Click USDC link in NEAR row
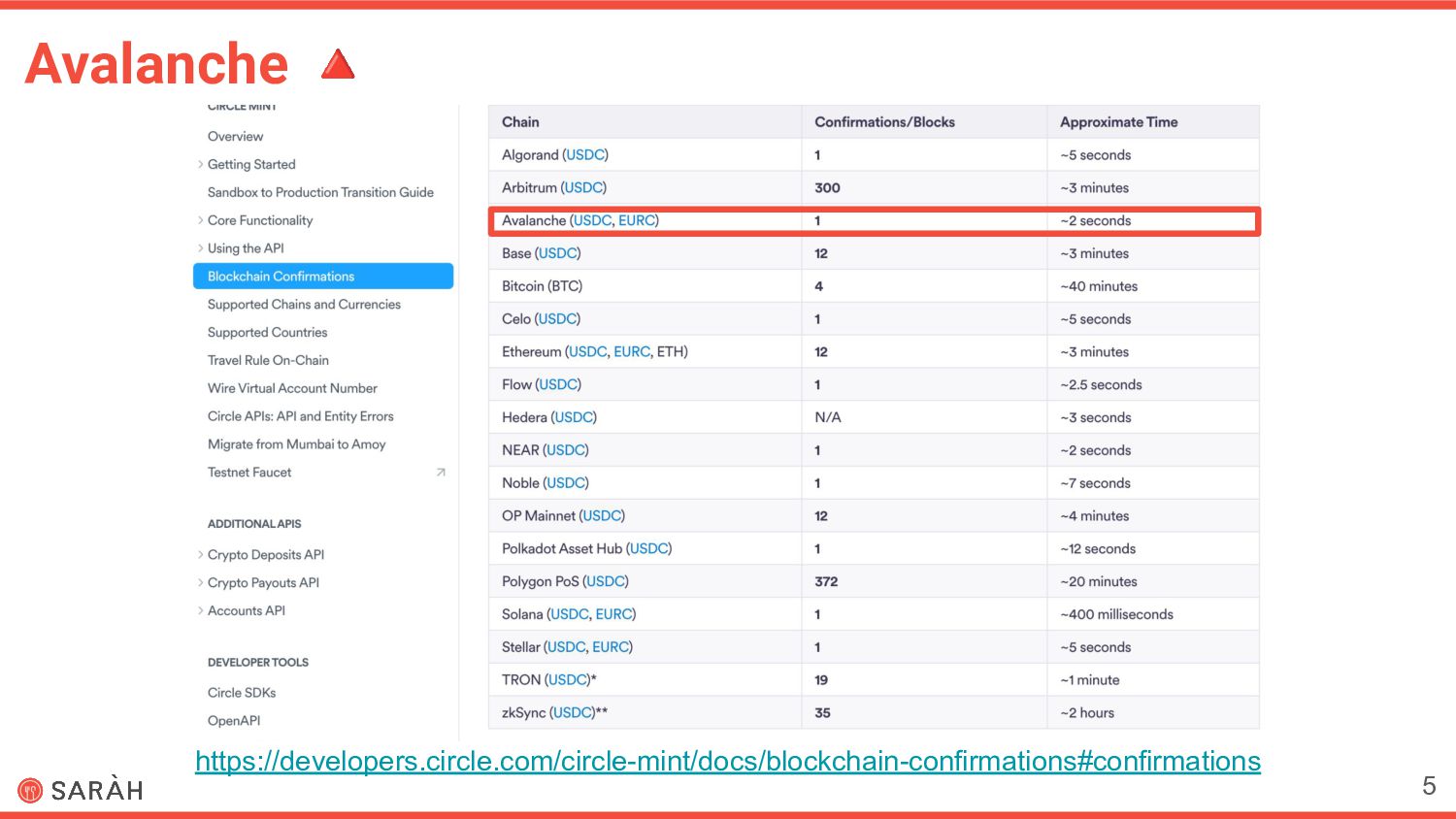 [566, 450]
